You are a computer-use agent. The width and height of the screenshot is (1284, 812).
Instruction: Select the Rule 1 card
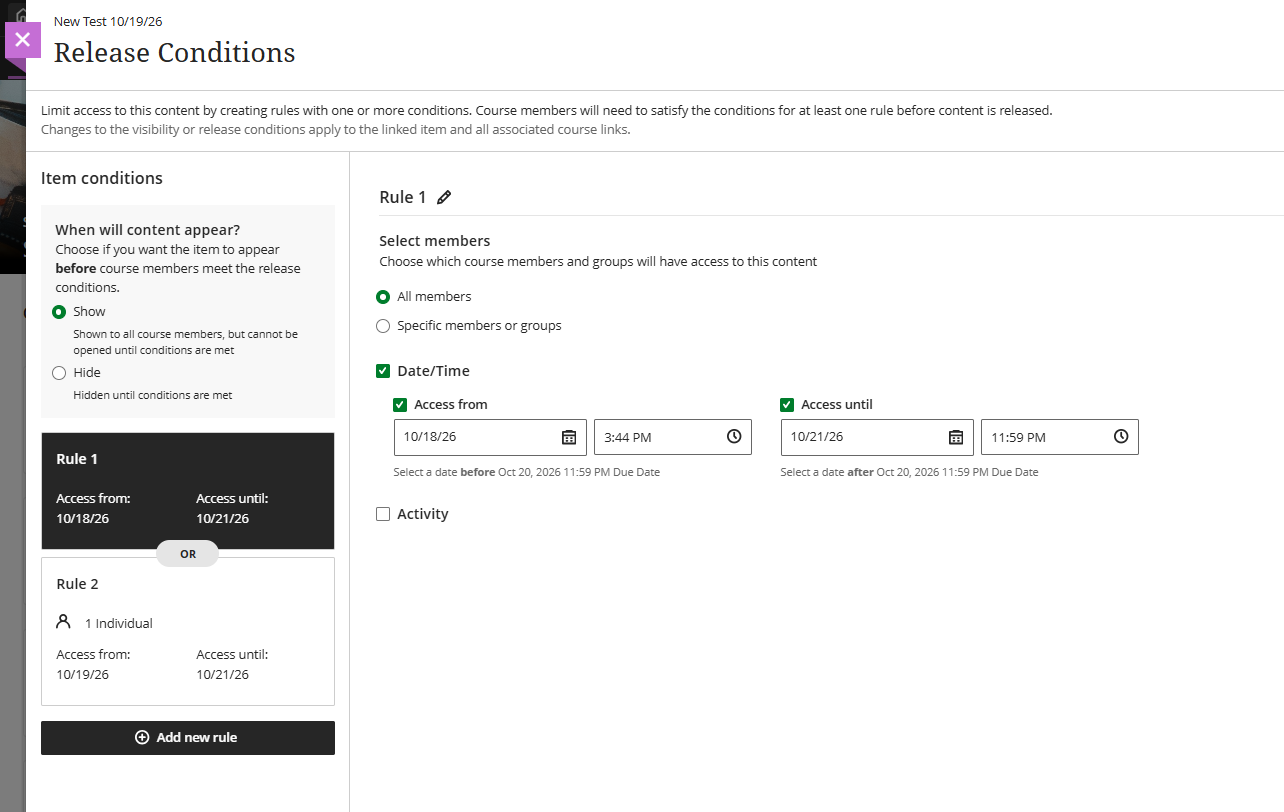tap(188, 491)
